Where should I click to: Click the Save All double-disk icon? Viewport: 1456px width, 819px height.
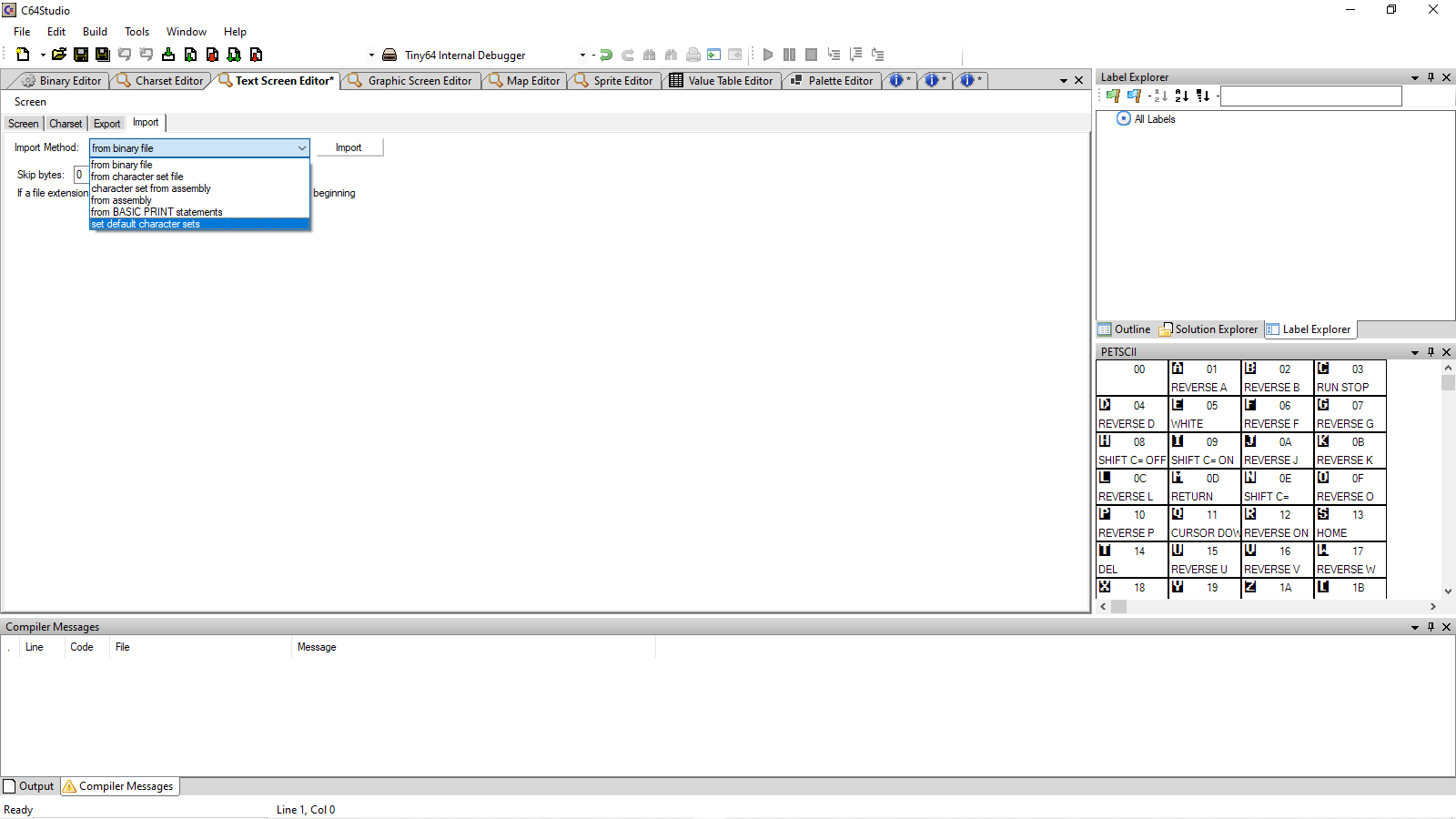click(103, 55)
